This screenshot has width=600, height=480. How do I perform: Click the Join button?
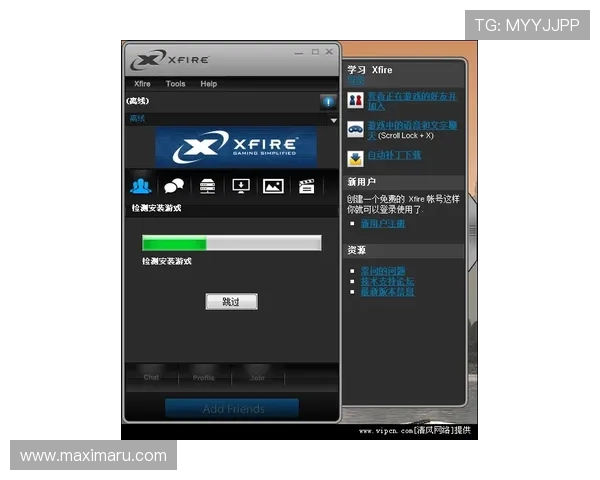pos(258,378)
